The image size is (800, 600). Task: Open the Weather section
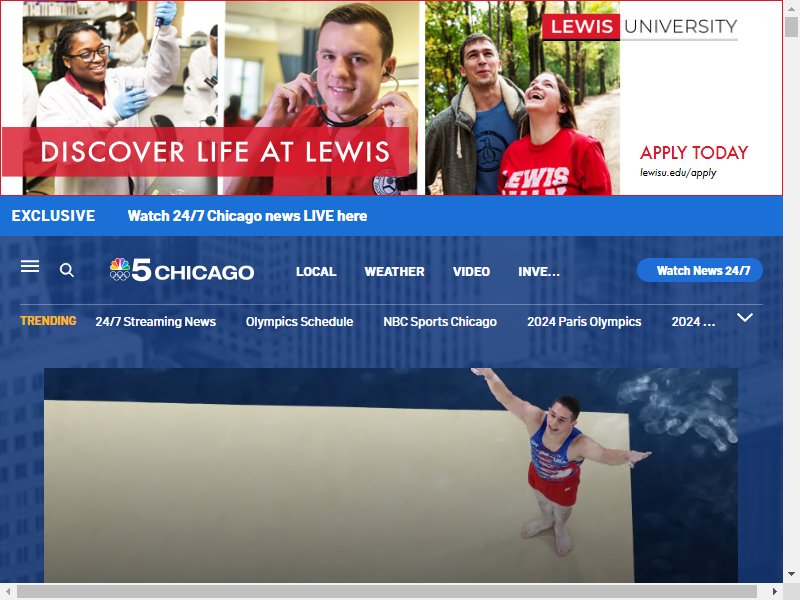(x=394, y=271)
